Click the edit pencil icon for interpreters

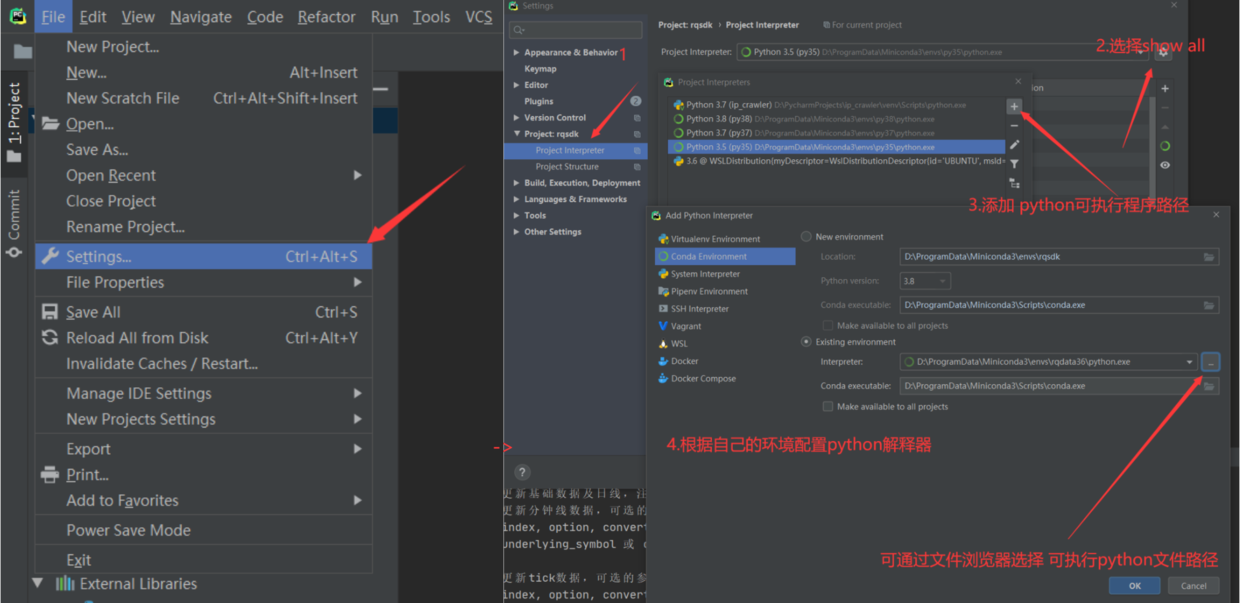click(1014, 145)
